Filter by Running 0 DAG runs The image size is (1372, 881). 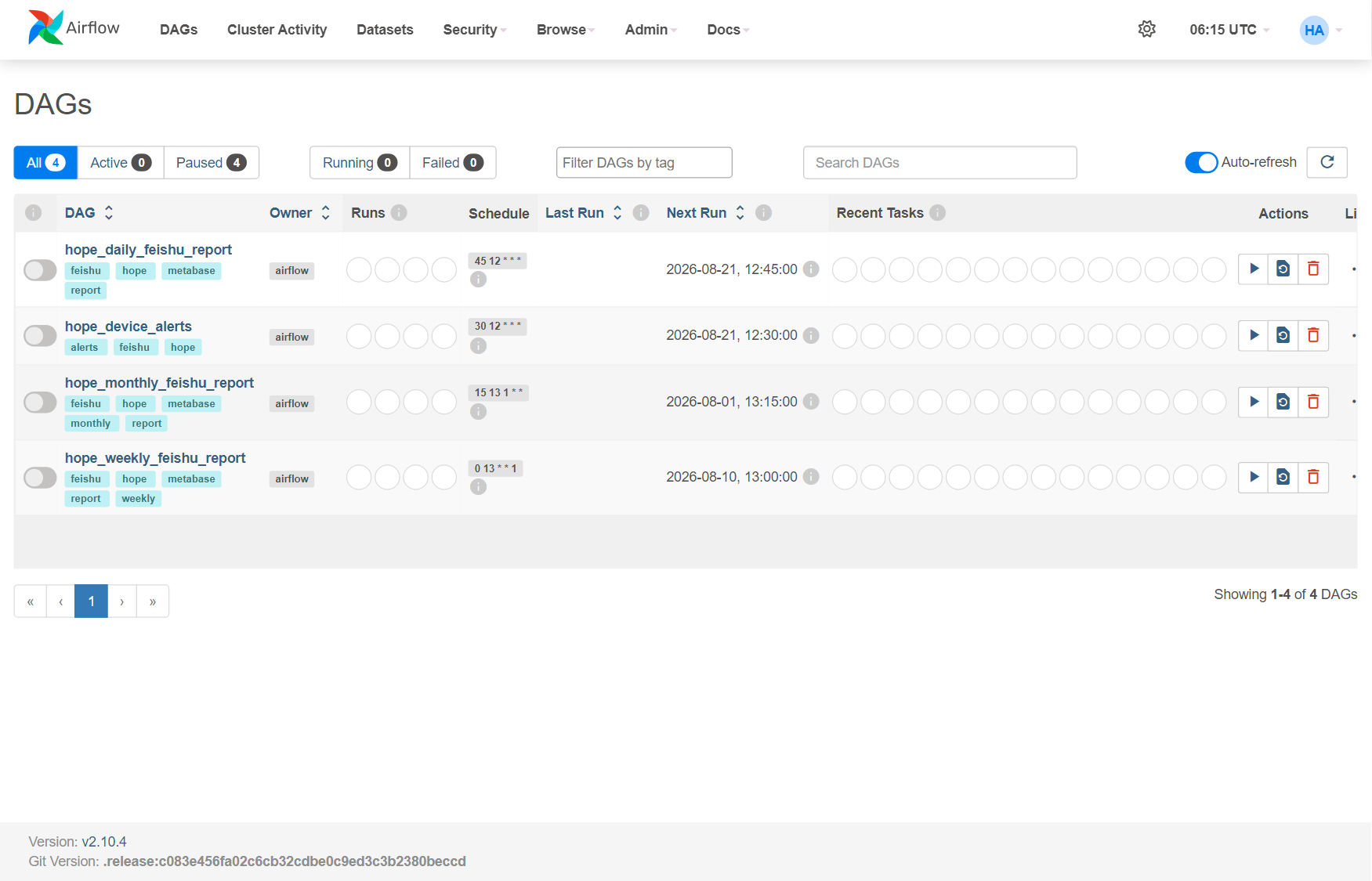(x=360, y=163)
